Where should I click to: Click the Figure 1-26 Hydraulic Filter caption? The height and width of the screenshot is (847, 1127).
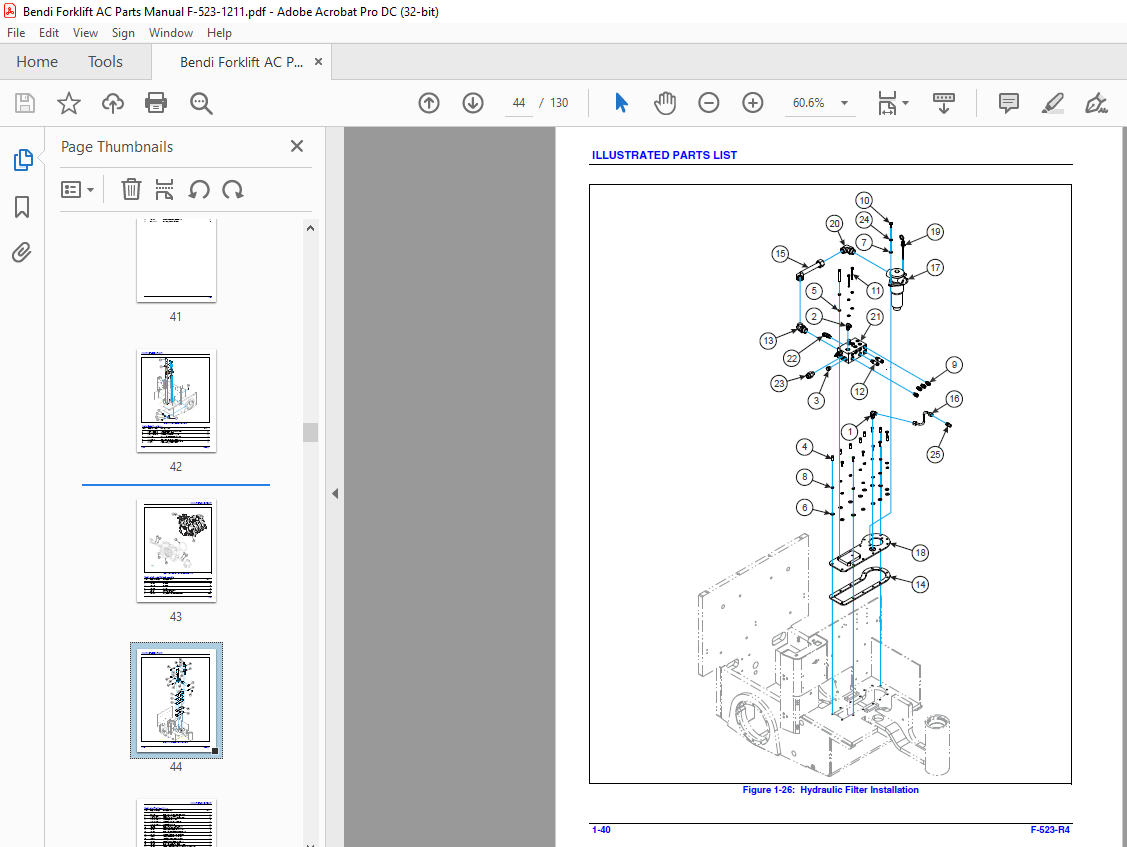point(830,789)
